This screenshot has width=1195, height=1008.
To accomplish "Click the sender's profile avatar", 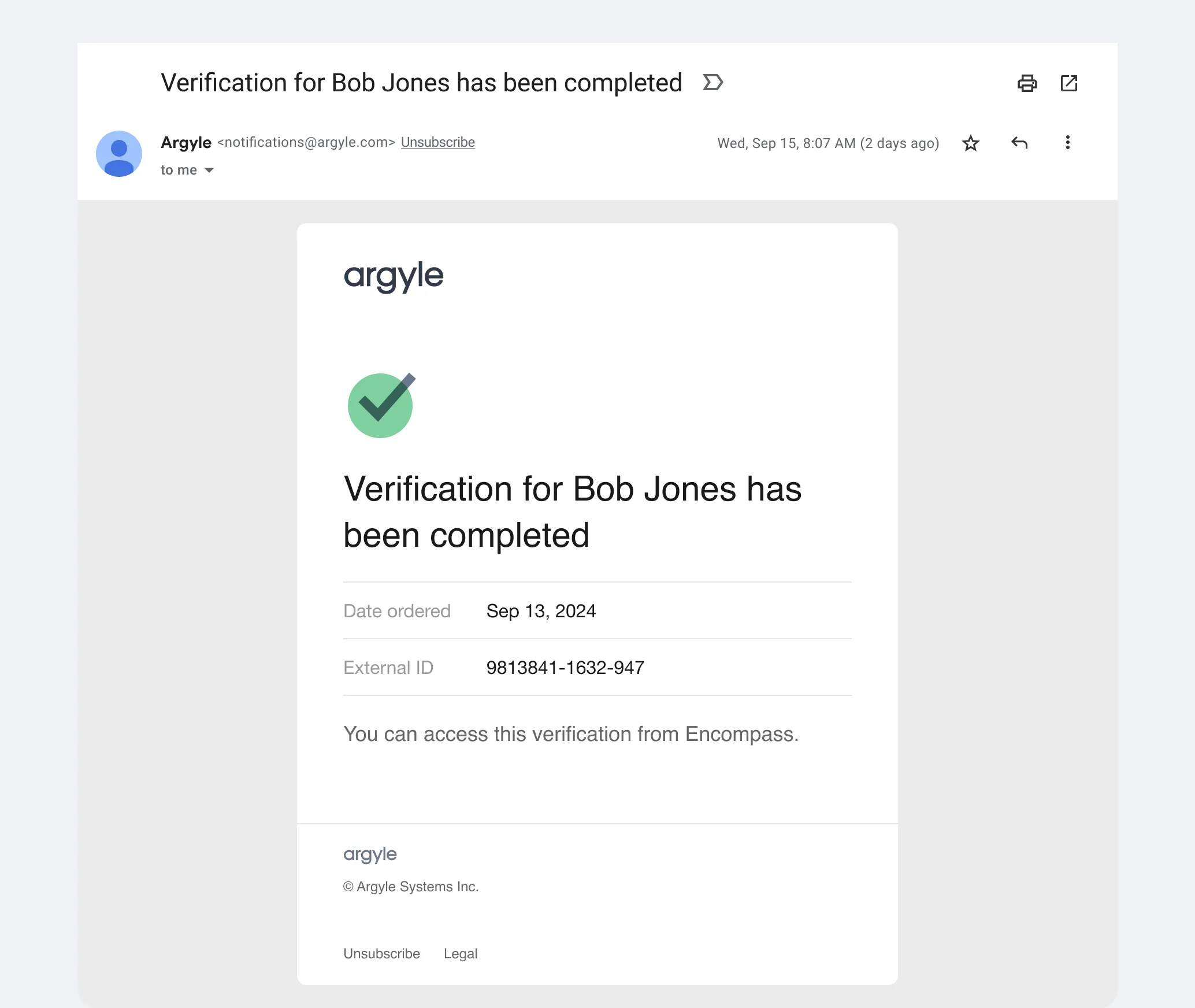I will (x=119, y=154).
